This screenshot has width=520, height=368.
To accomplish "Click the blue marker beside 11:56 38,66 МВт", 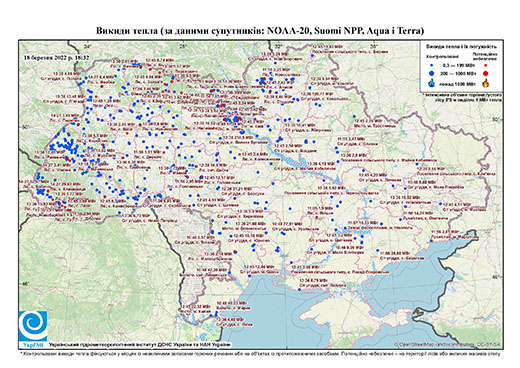I will [377, 250].
